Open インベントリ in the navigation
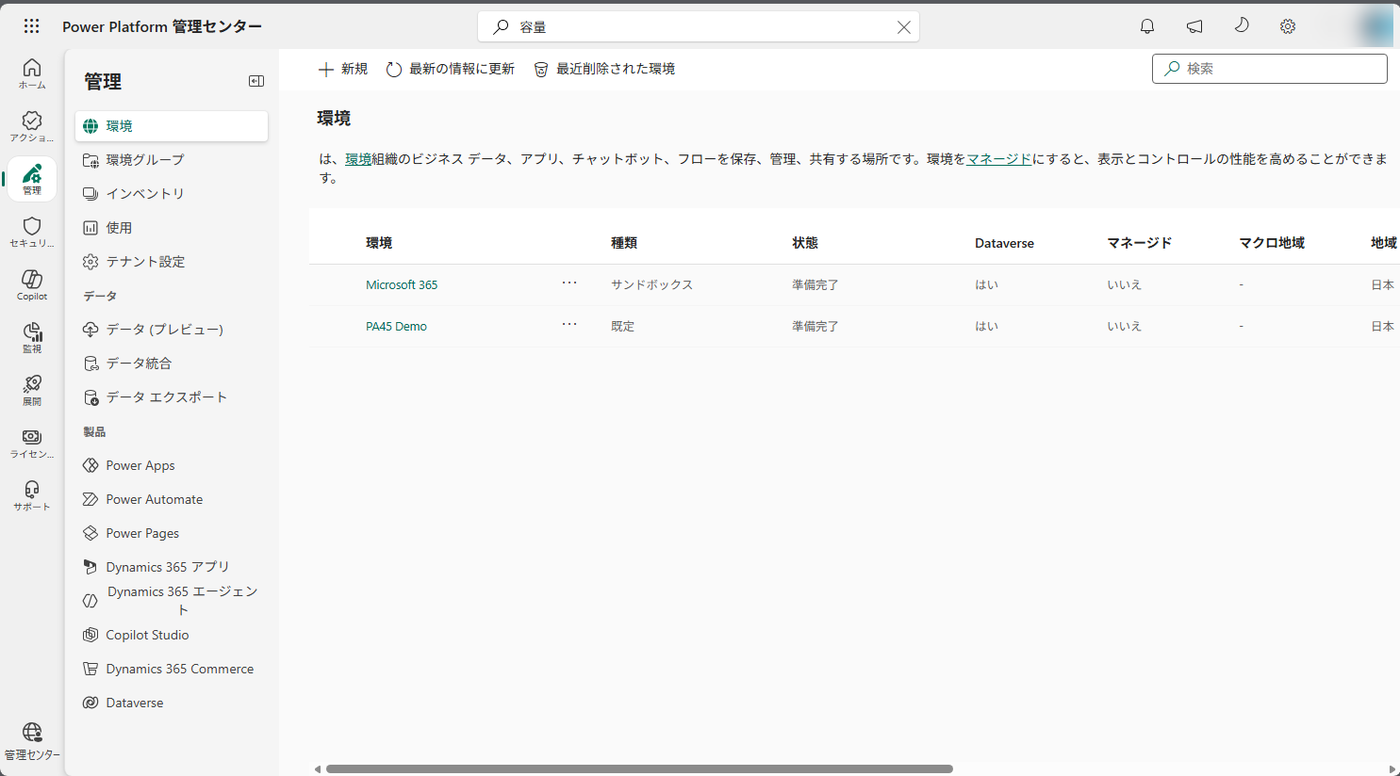Screen dimensions: 1400x776 coord(171,194)
